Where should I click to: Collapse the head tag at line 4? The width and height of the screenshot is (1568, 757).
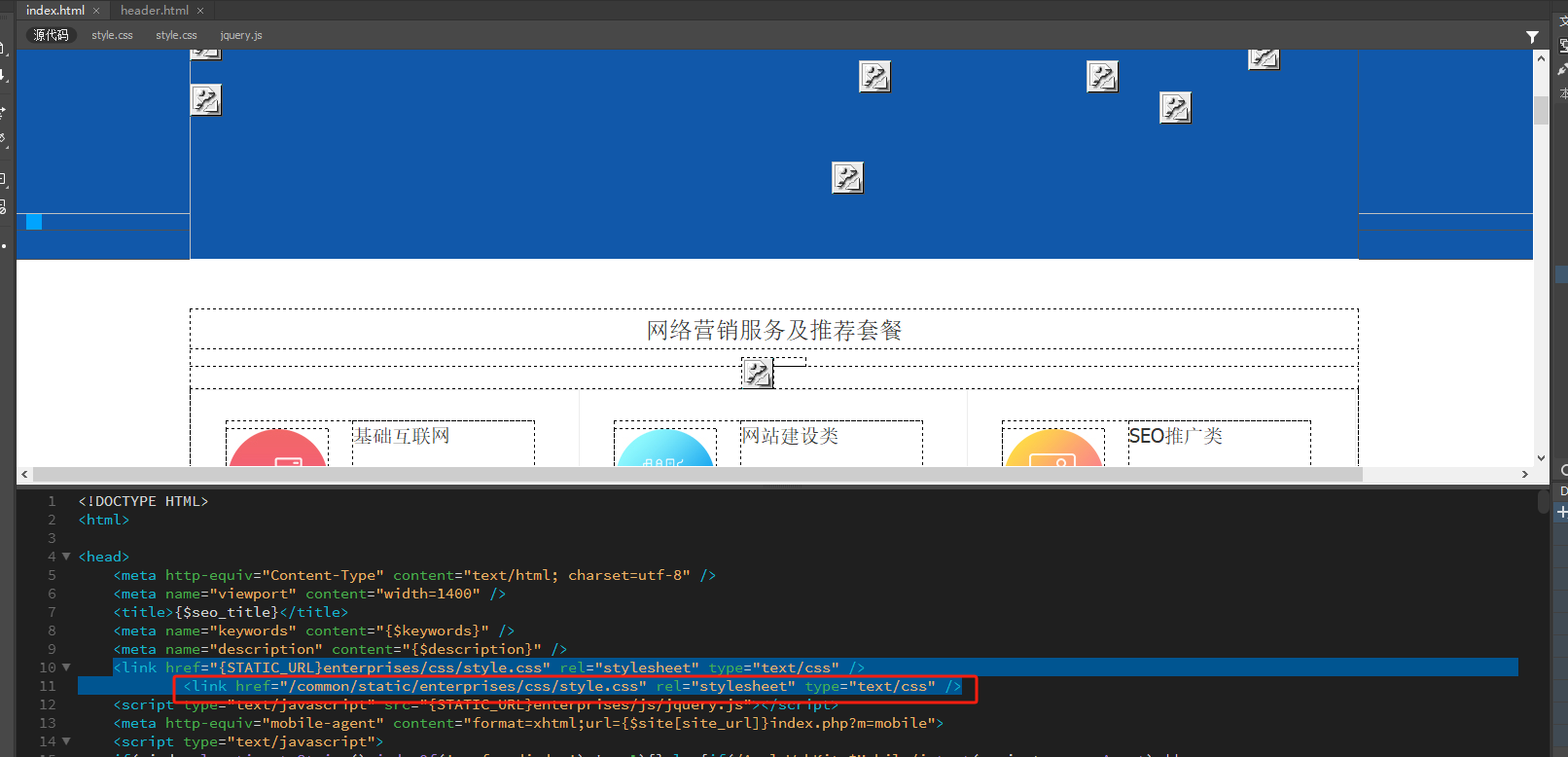(66, 557)
